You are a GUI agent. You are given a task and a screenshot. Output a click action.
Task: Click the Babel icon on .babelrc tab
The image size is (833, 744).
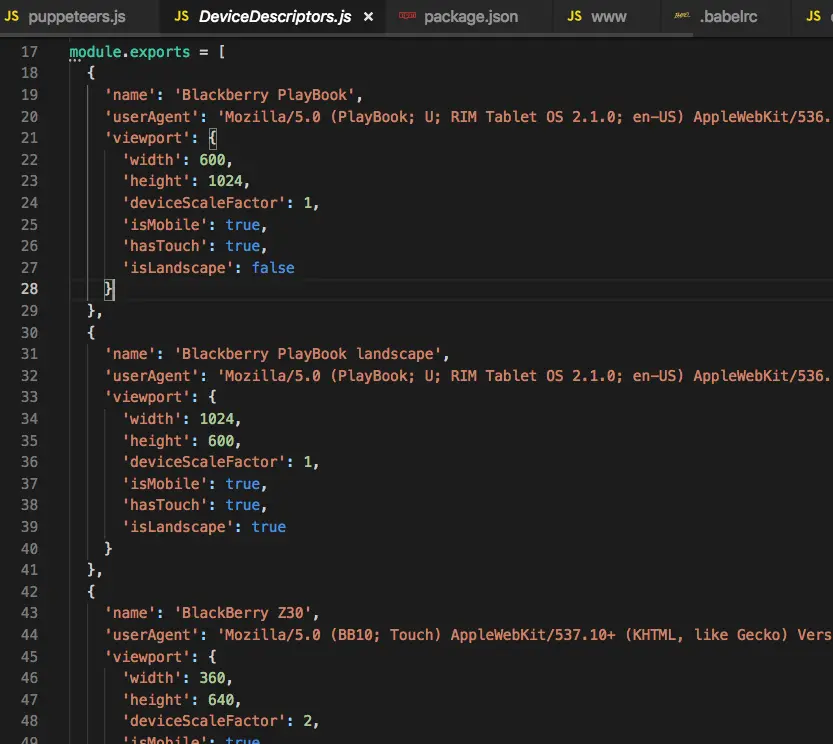(x=682, y=15)
